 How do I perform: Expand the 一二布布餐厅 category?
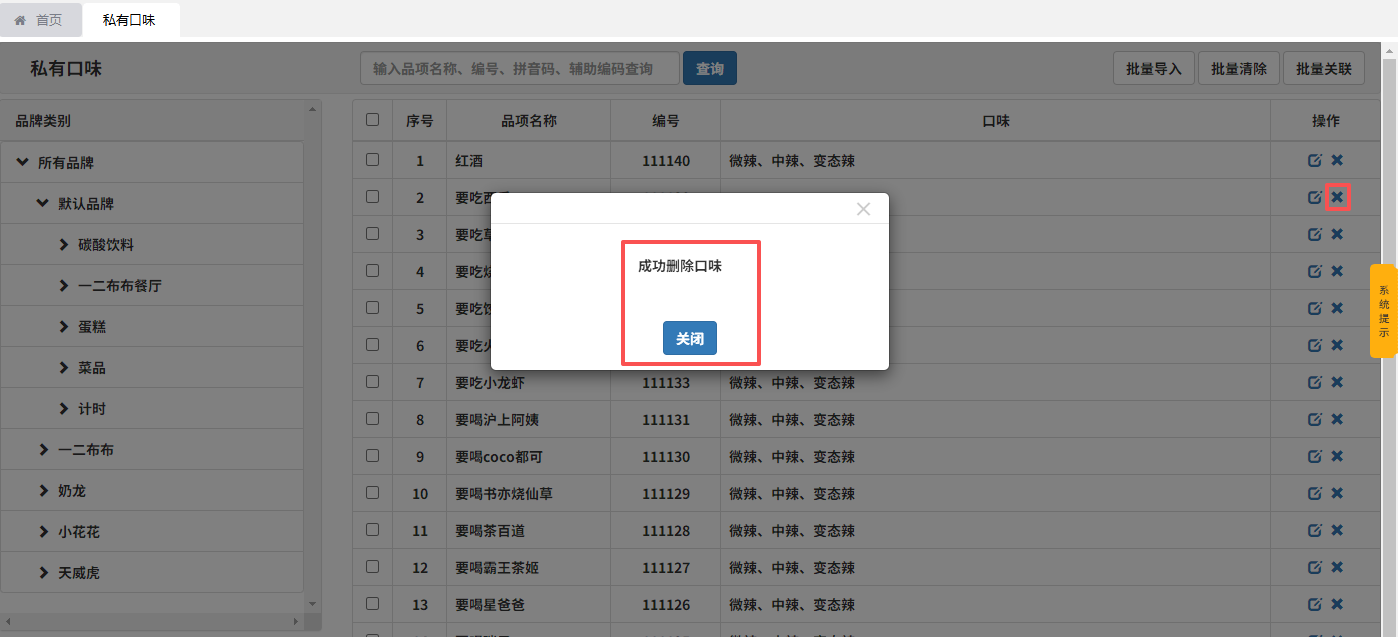tap(64, 285)
